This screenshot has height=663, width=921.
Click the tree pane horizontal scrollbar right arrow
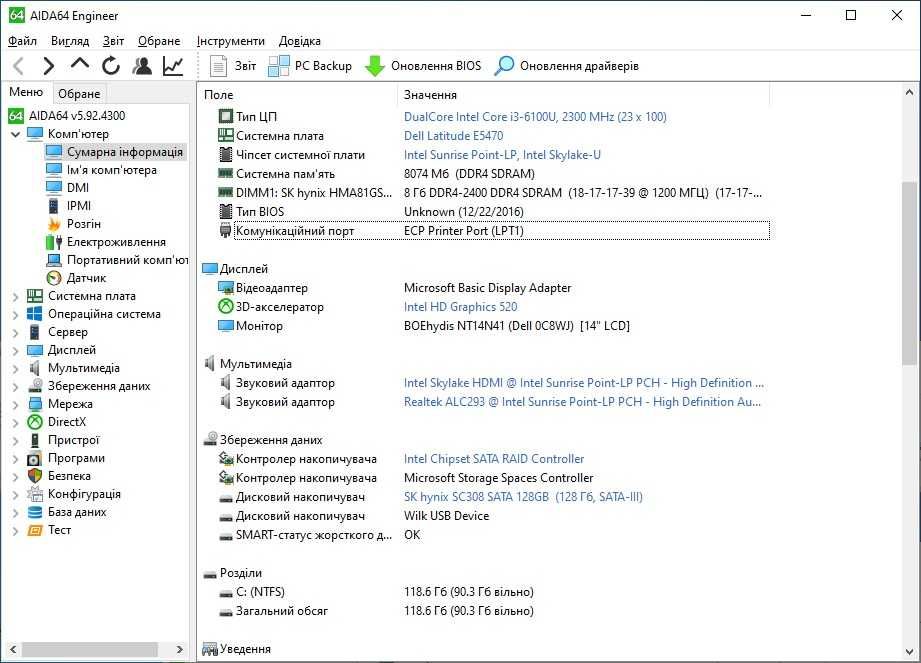(x=180, y=649)
